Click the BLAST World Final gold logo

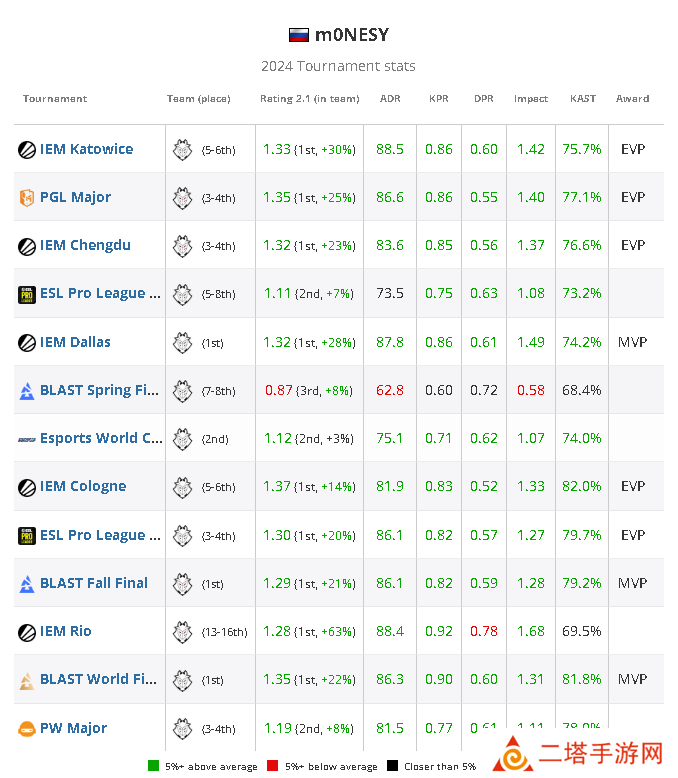pos(27,680)
